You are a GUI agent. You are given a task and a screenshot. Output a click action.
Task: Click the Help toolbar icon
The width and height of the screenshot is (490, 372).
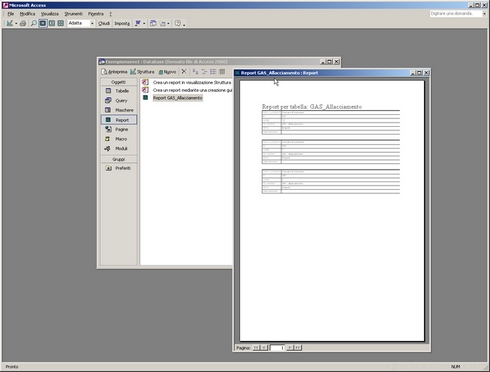[x=178, y=23]
